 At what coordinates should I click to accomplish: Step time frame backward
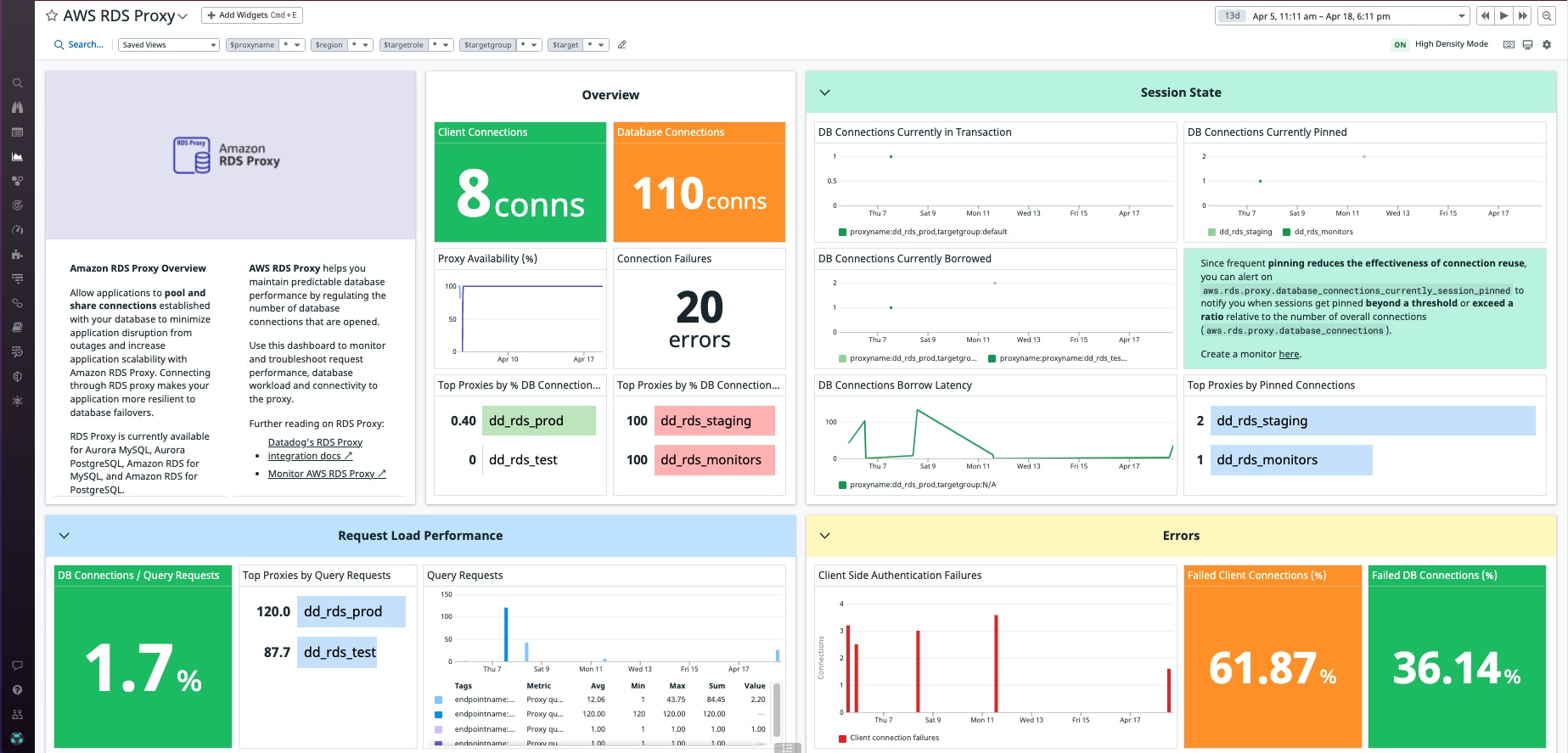coord(1485,16)
